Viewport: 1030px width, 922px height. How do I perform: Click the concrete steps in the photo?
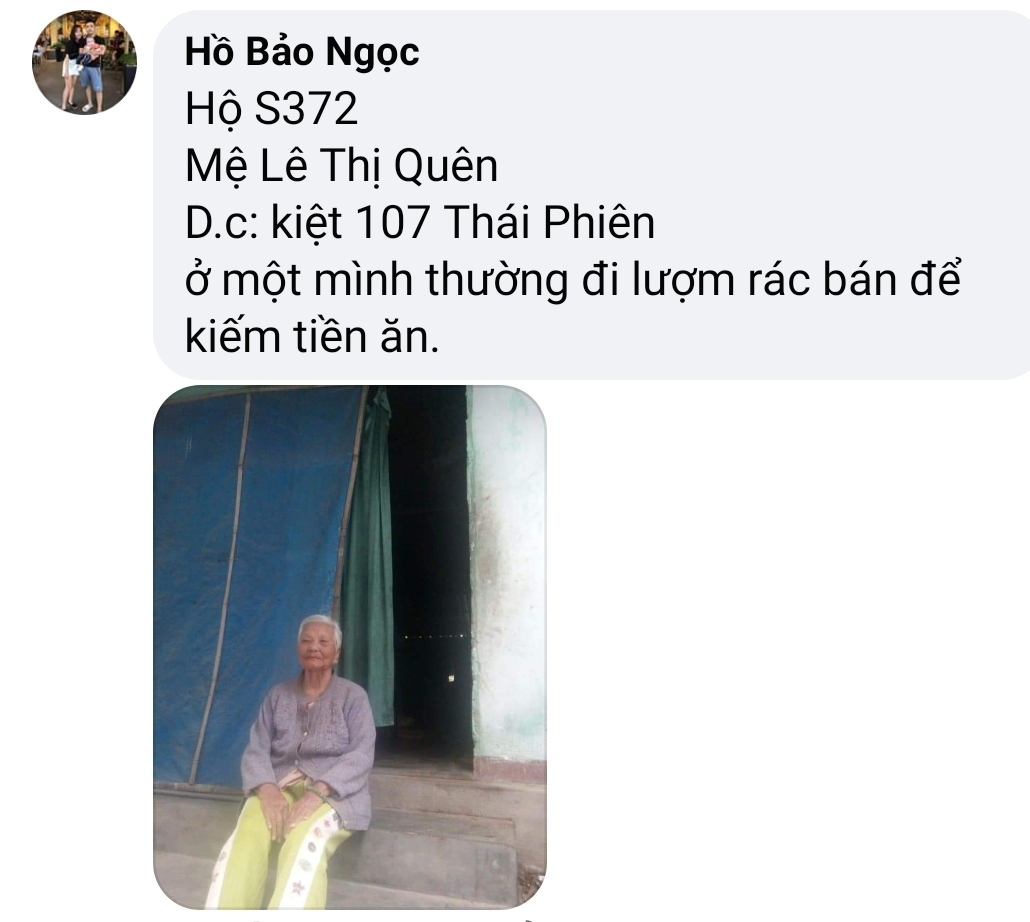(447, 834)
